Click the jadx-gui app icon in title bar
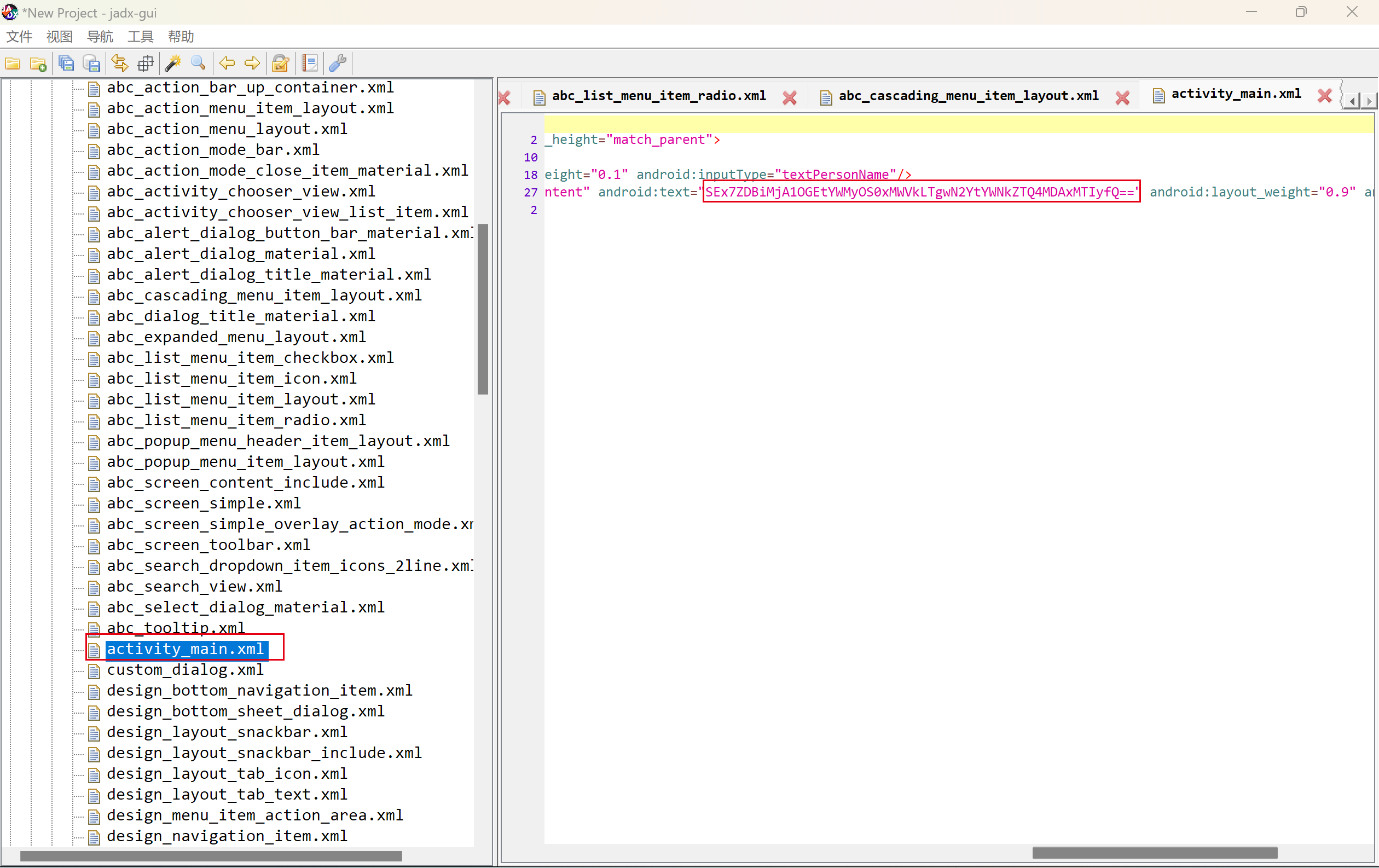The image size is (1379, 868). tap(10, 12)
